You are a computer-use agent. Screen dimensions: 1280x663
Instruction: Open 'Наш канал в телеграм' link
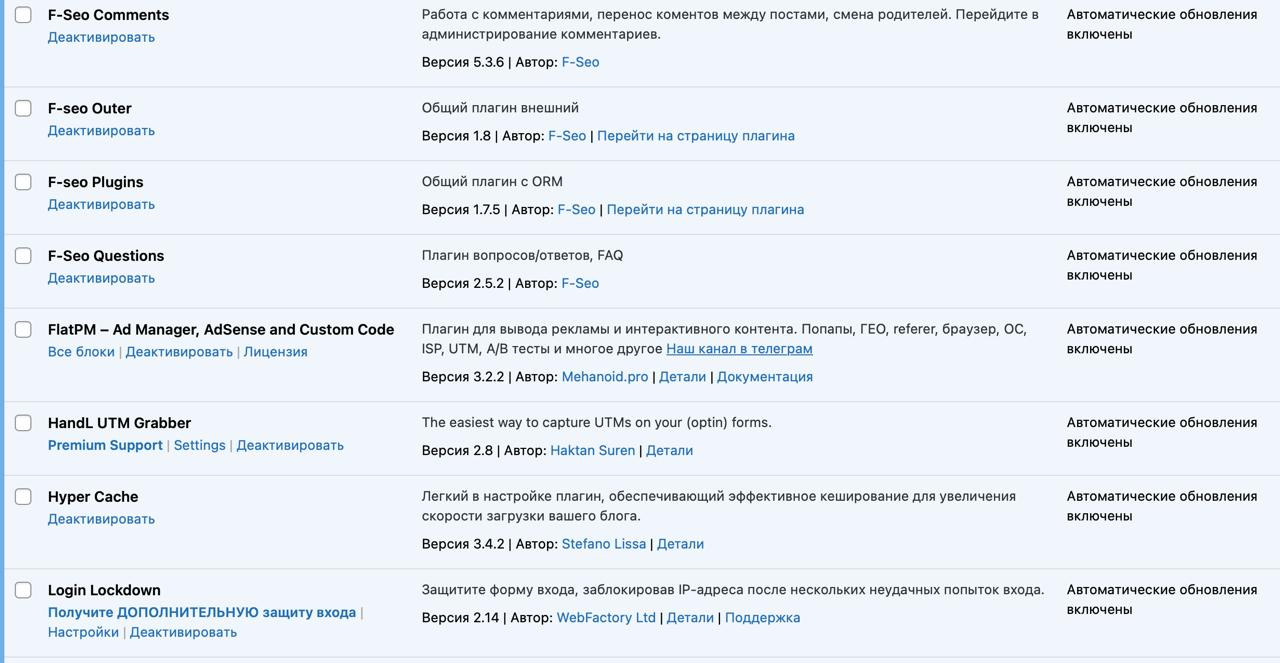[x=739, y=349]
